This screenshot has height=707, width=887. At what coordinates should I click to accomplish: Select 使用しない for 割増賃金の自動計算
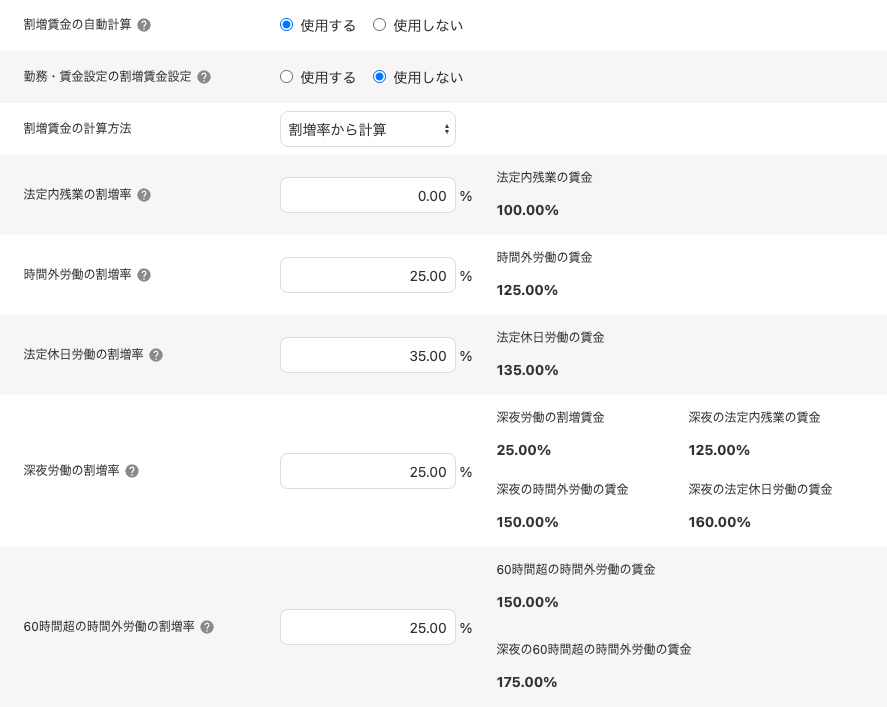pyautogui.click(x=380, y=25)
